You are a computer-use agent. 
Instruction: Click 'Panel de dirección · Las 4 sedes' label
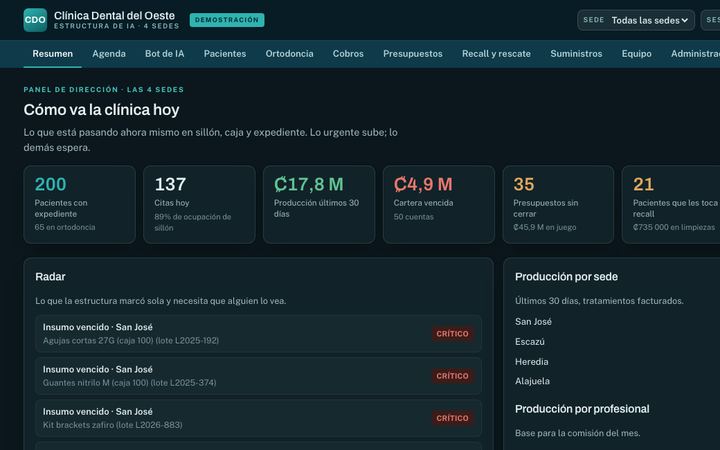[104, 90]
